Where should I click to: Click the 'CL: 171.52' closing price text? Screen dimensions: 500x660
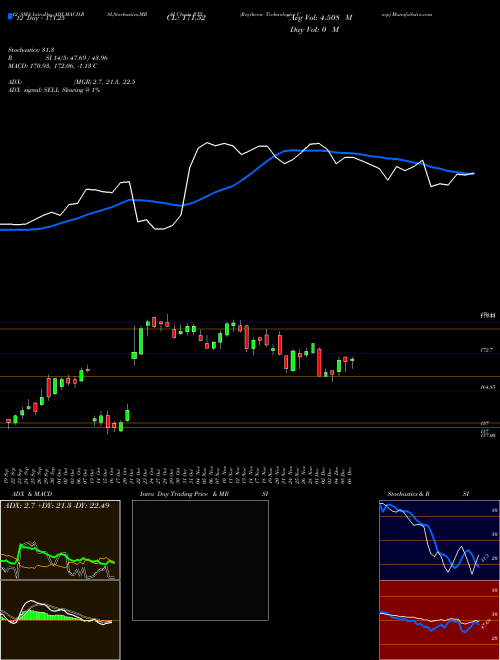point(186,18)
